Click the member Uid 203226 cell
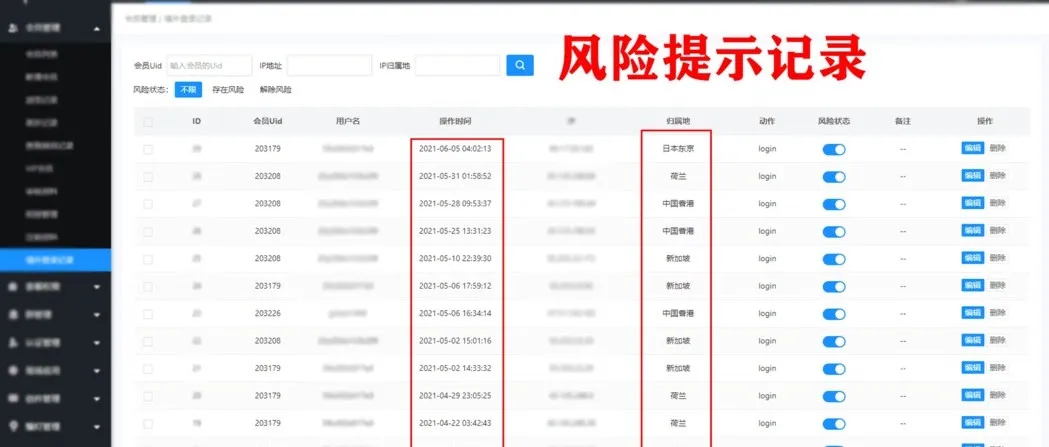 click(x=268, y=314)
